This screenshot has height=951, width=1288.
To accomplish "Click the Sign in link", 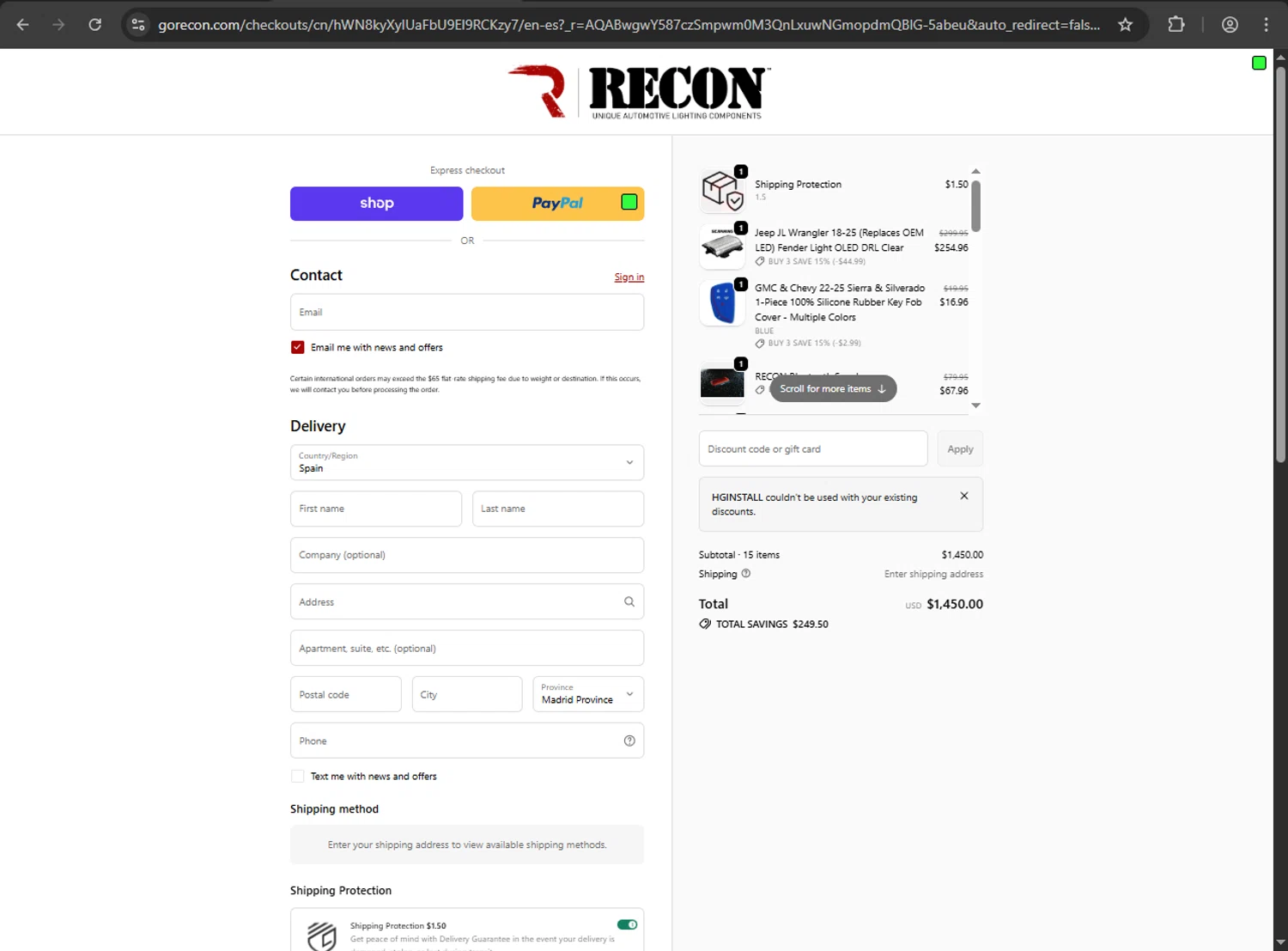I will (629, 277).
